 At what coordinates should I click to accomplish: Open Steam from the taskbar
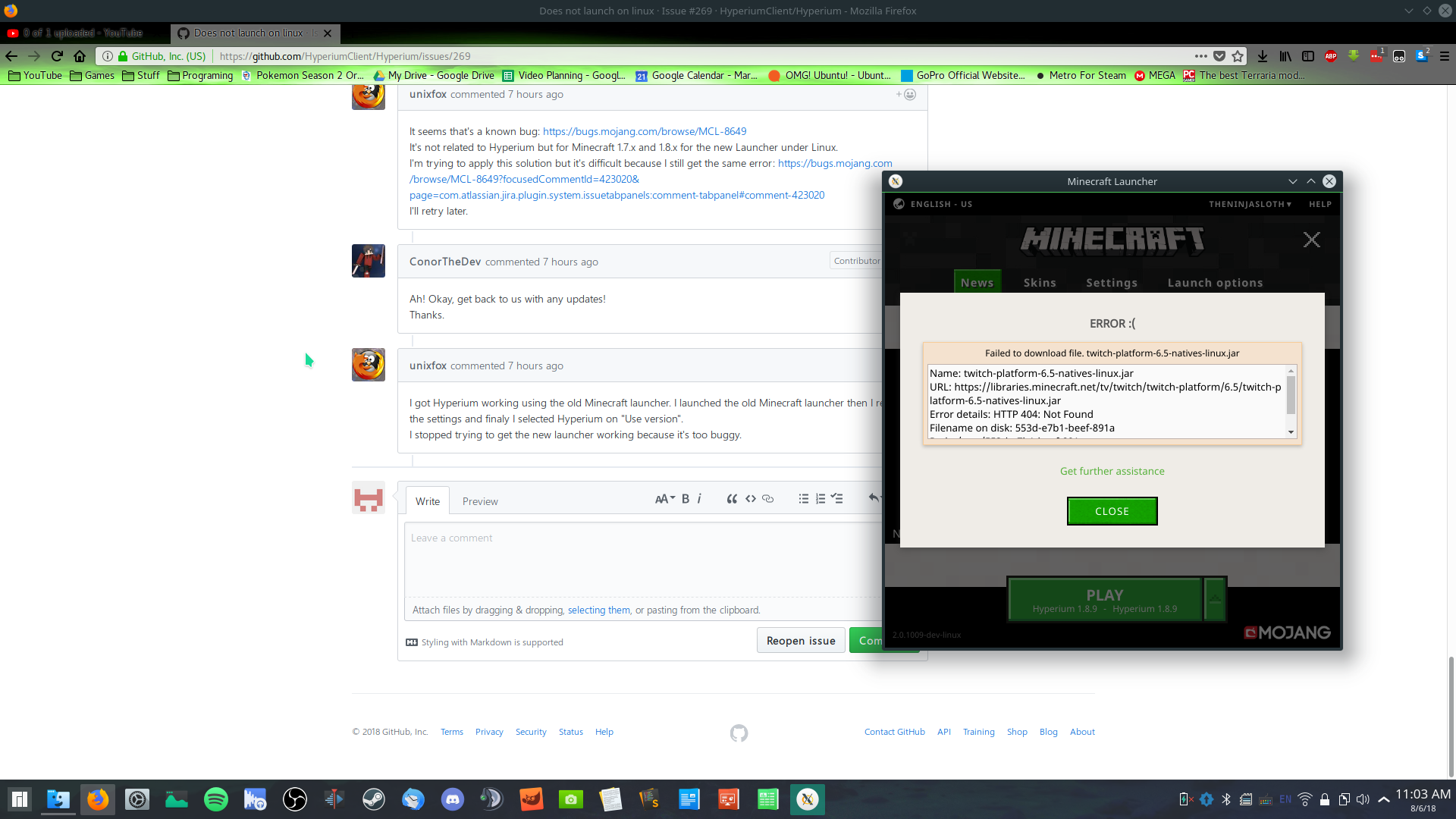[x=373, y=799]
